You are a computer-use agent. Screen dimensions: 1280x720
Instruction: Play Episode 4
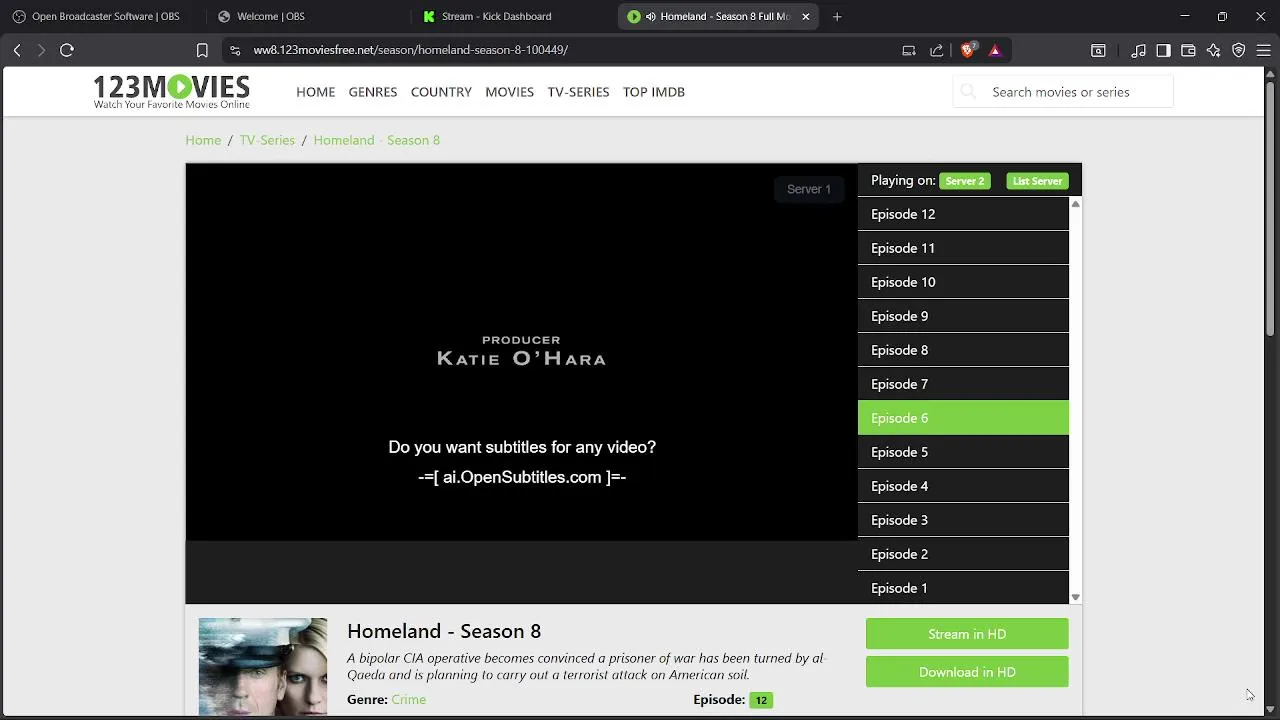coord(963,486)
